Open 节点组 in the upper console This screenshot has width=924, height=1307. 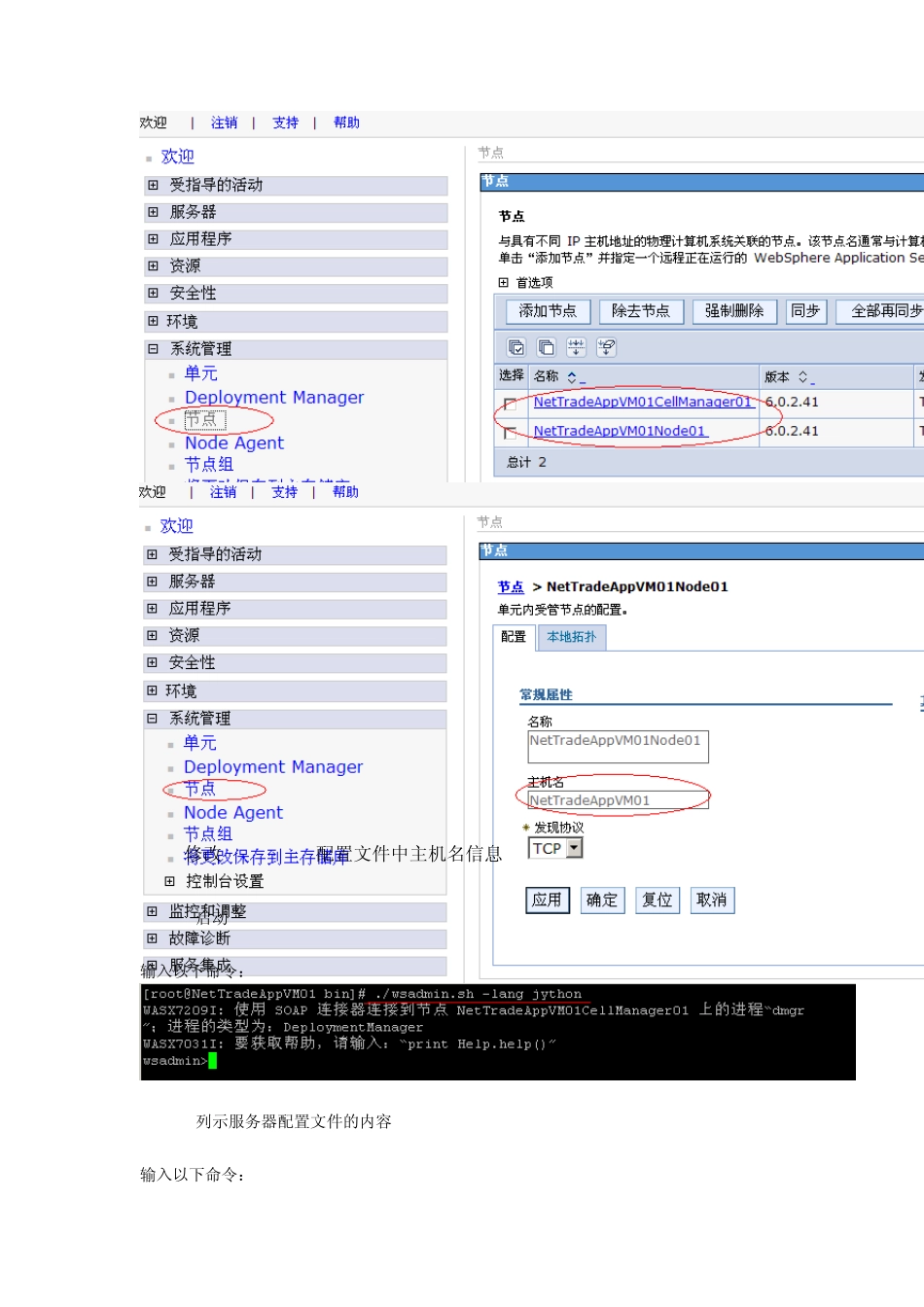(209, 465)
